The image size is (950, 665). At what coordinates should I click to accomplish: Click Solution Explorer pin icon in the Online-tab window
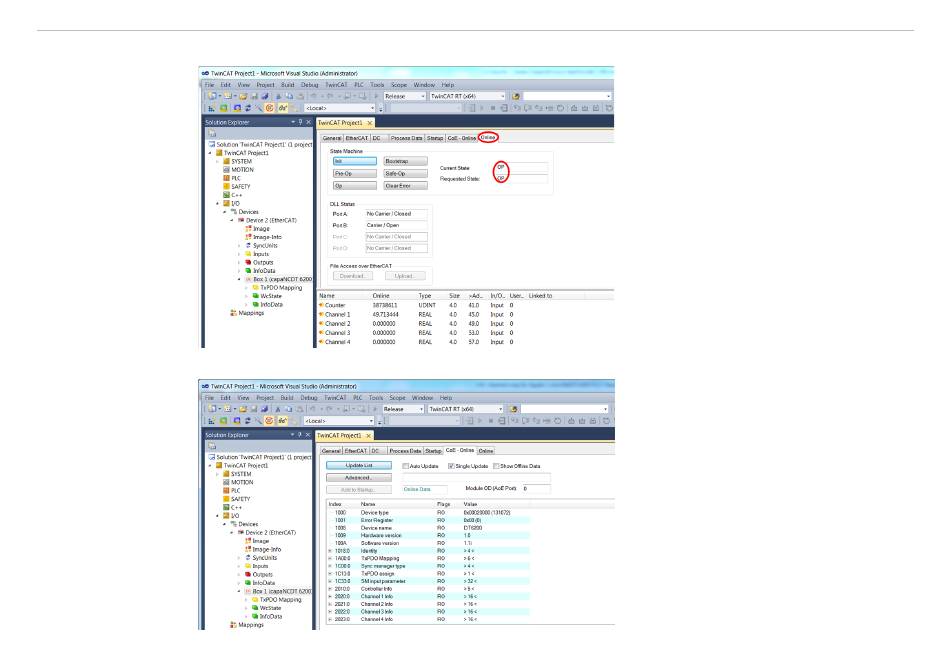301,122
